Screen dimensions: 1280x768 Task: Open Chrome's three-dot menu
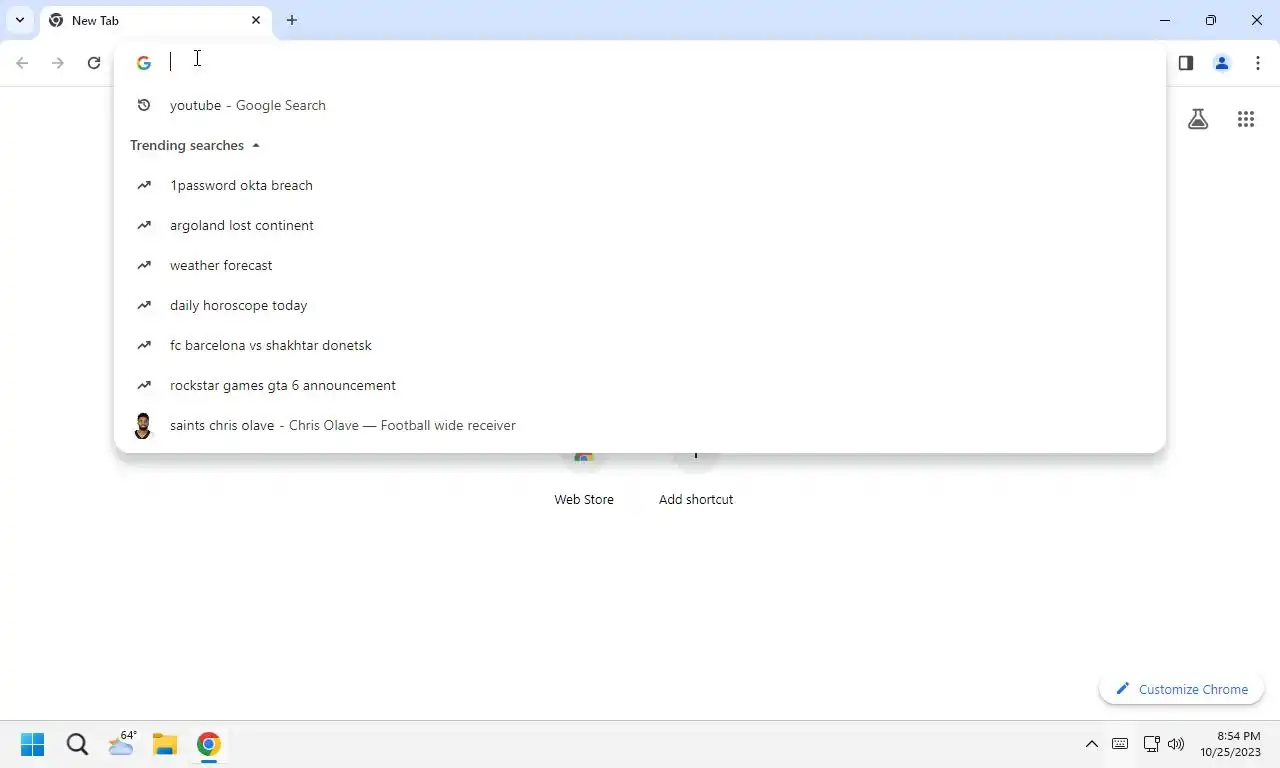[1258, 63]
